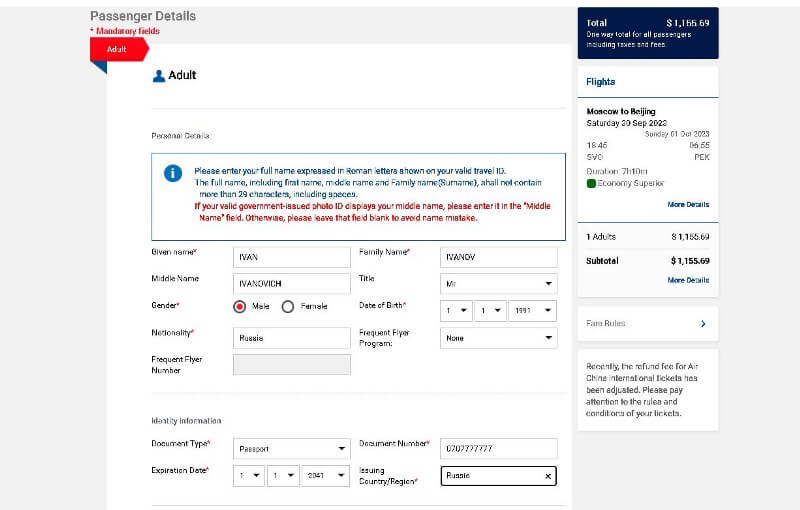Viewport: 800px width, 510px height.
Task: Select the Female gender radio button
Action: tap(288, 307)
